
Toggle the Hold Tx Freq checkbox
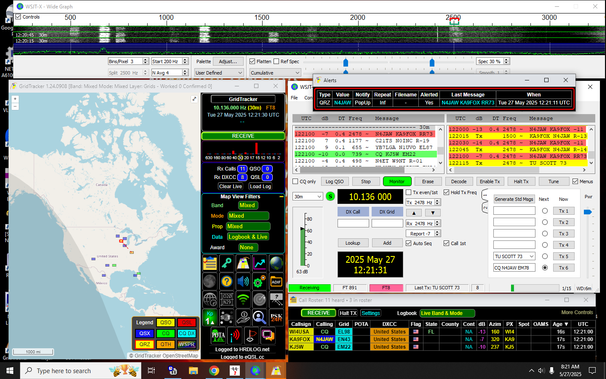pos(446,192)
